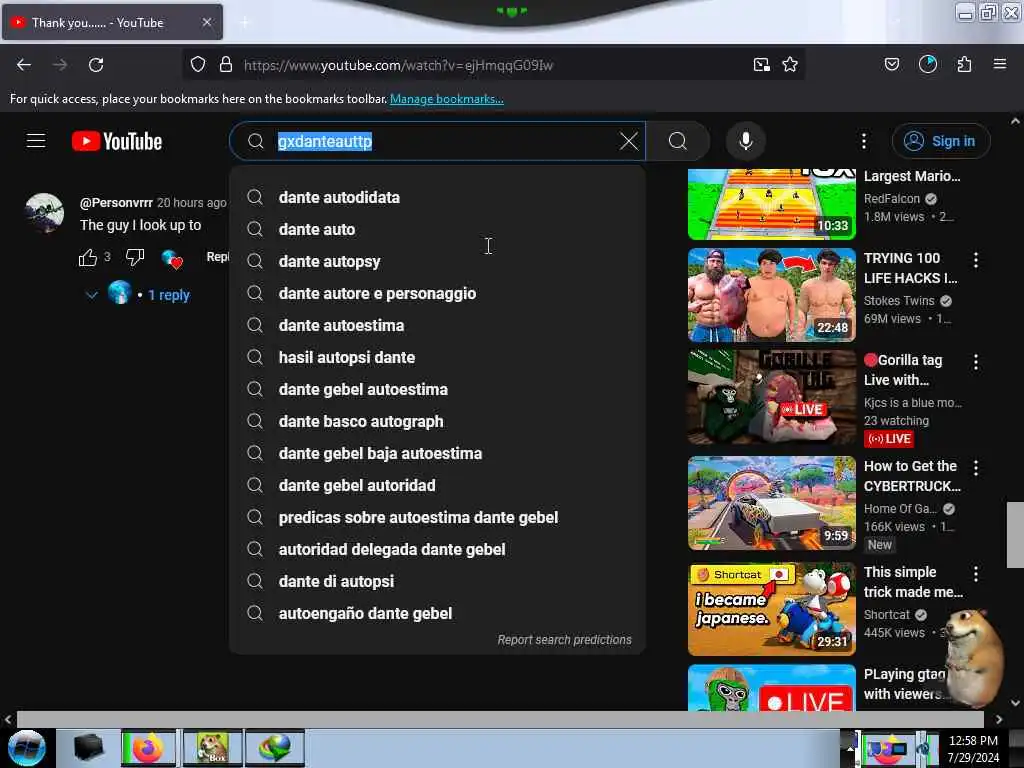The width and height of the screenshot is (1024, 768).
Task: Open Manage bookmarks link
Action: (x=447, y=99)
